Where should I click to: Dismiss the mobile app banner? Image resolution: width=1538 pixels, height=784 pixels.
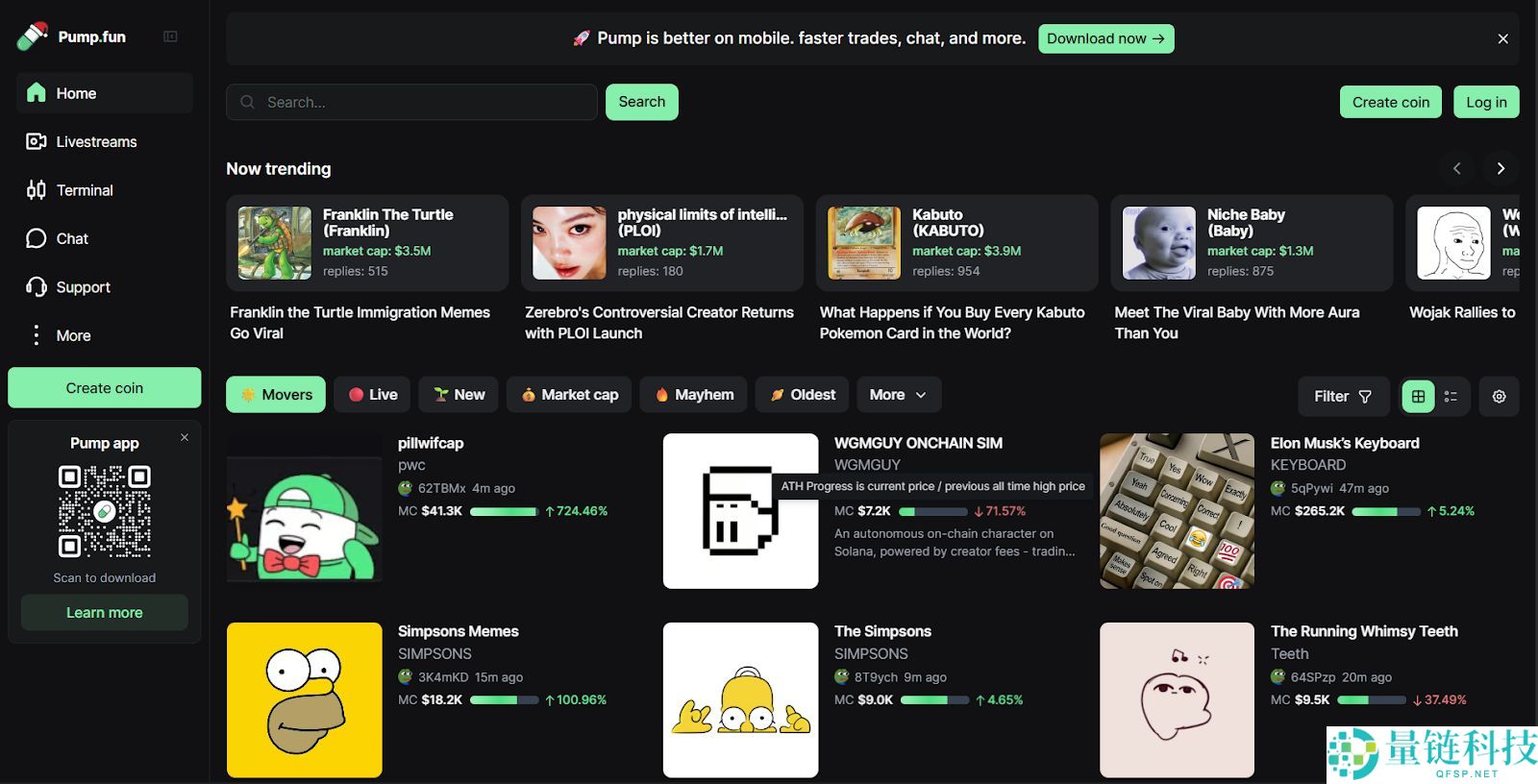[x=1502, y=38]
